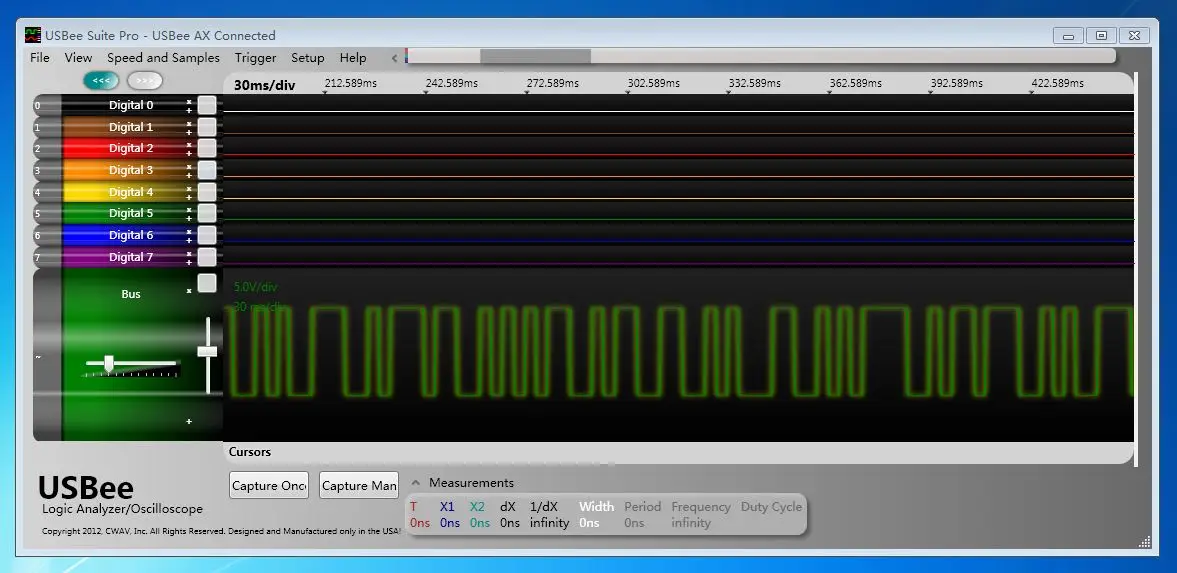The width and height of the screenshot is (1177, 573).
Task: Toggle the square trigger box for Digital 0
Action: [207, 105]
